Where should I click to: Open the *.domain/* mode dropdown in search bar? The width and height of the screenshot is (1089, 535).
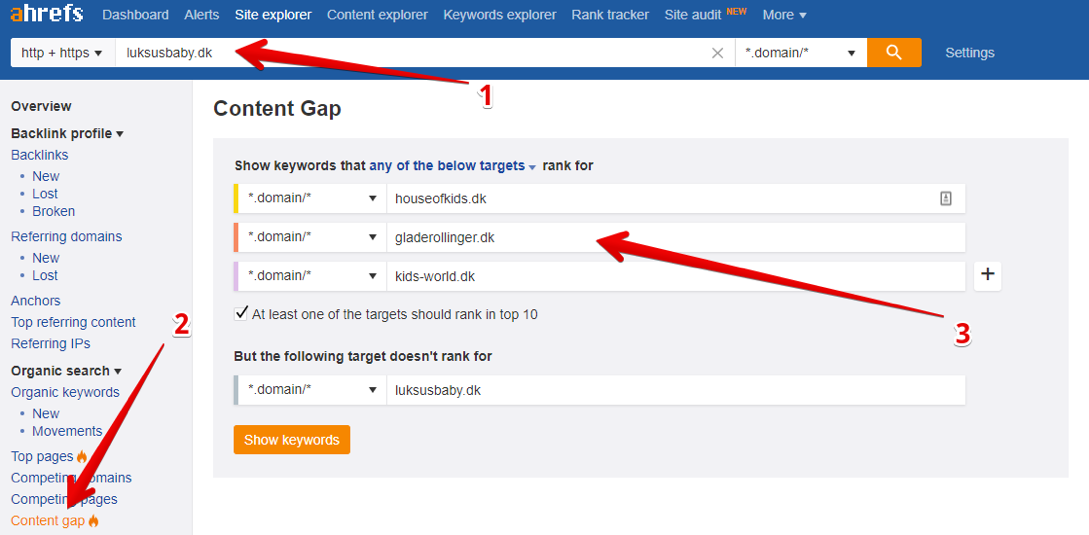pyautogui.click(x=801, y=53)
